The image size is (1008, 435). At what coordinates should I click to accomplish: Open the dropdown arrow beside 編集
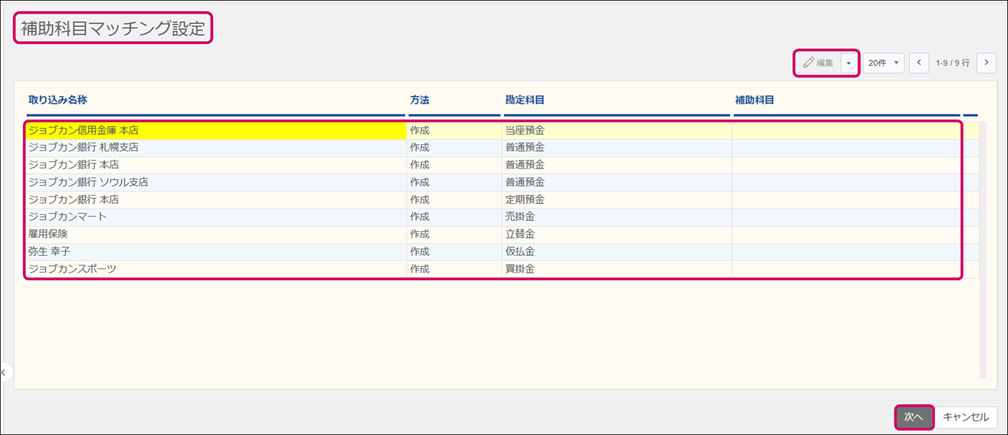pos(849,63)
